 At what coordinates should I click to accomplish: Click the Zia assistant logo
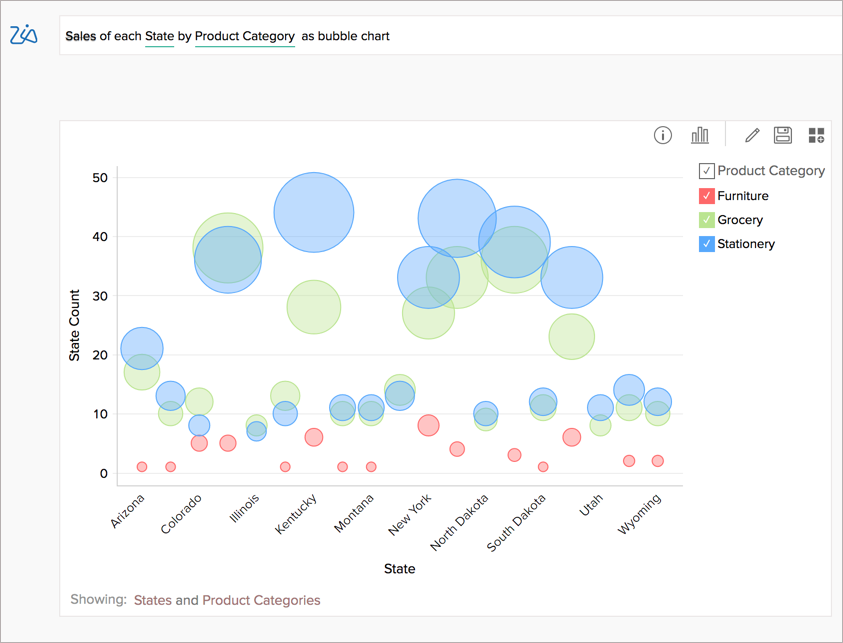coord(24,36)
